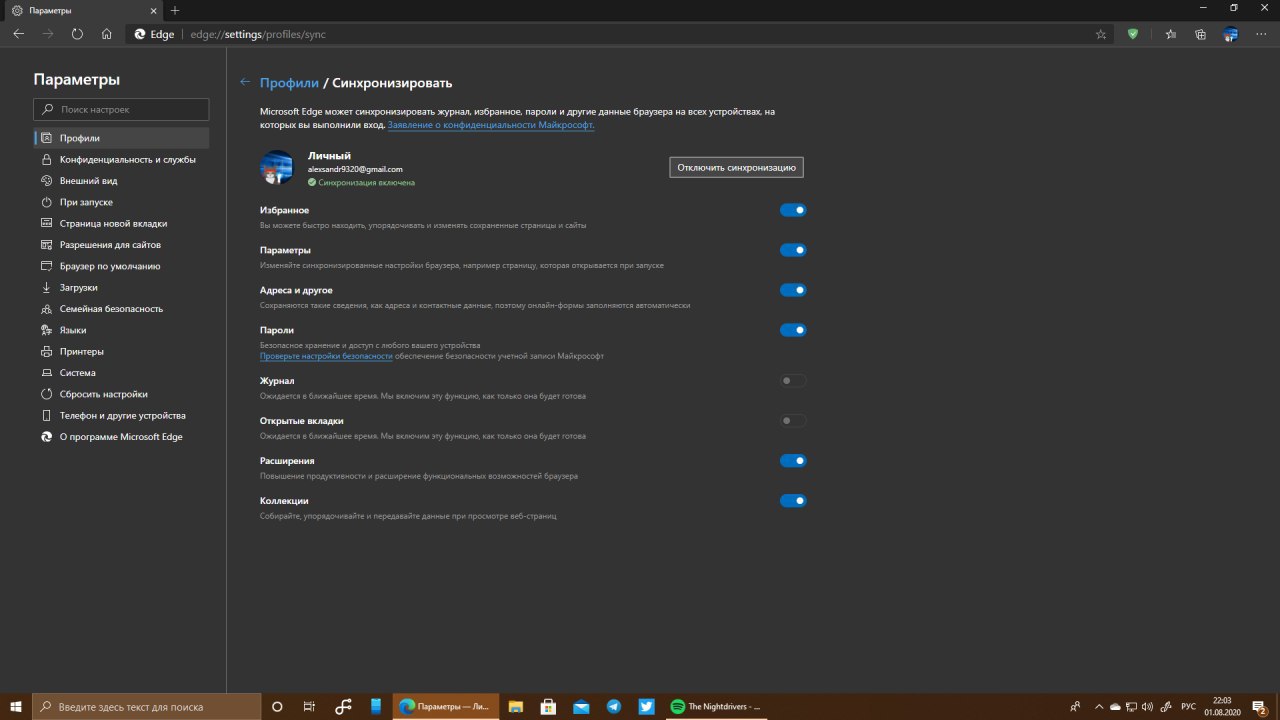Open File Explorer from taskbar

pyautogui.click(x=516, y=706)
